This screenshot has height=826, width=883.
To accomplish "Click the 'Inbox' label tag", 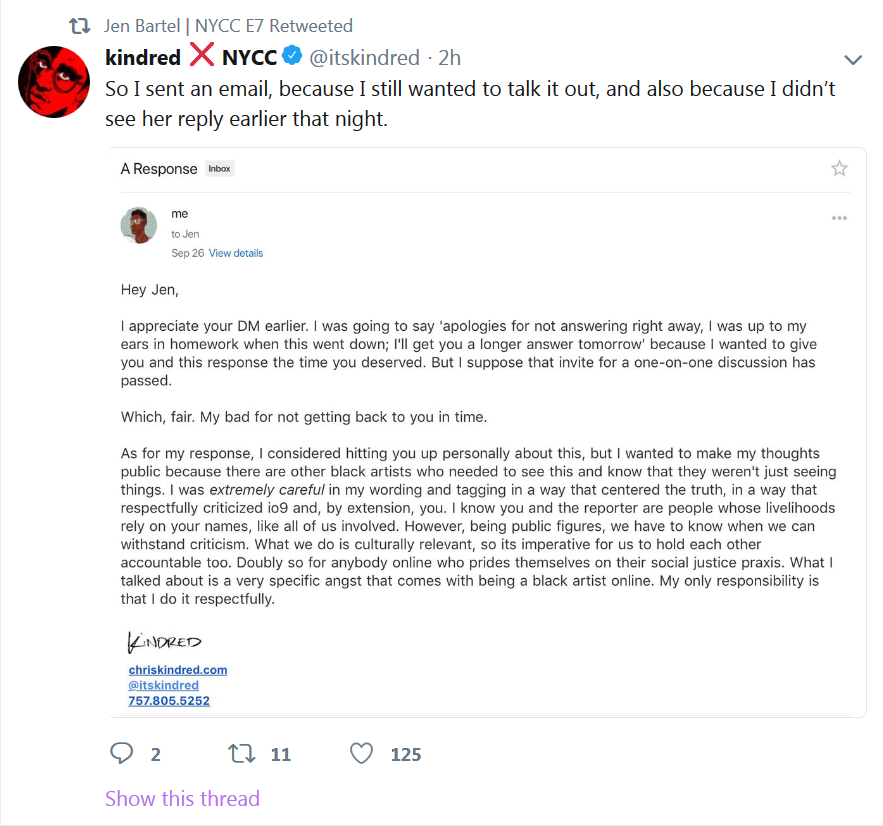I will (x=219, y=169).
